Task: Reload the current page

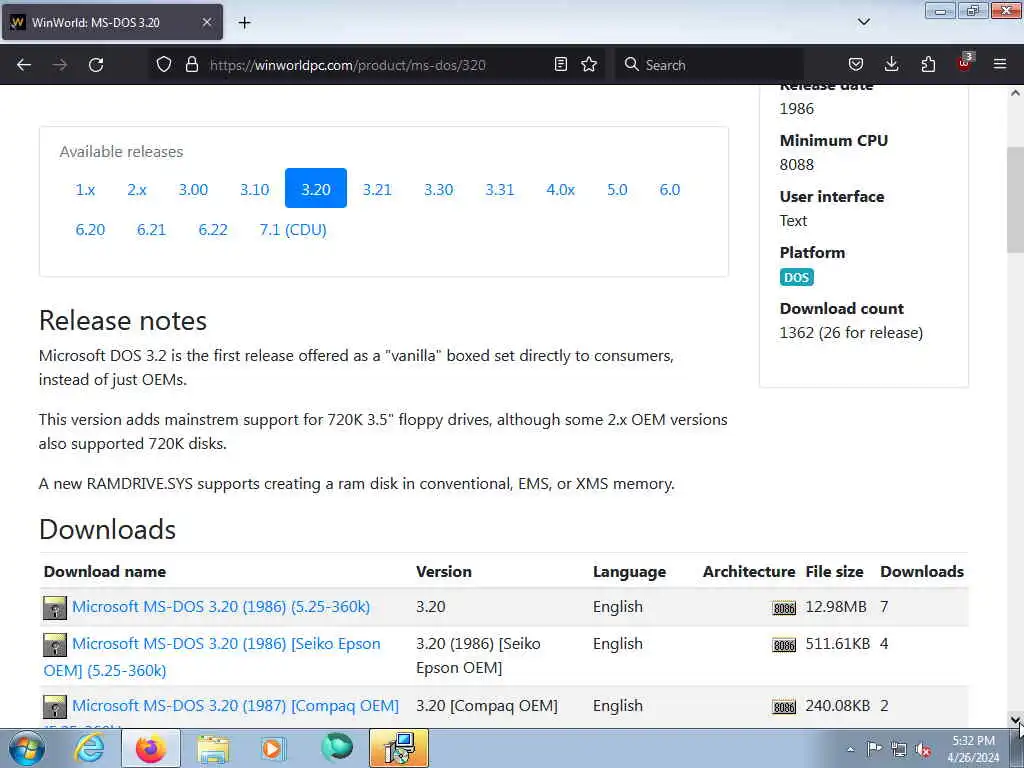Action: (x=96, y=65)
